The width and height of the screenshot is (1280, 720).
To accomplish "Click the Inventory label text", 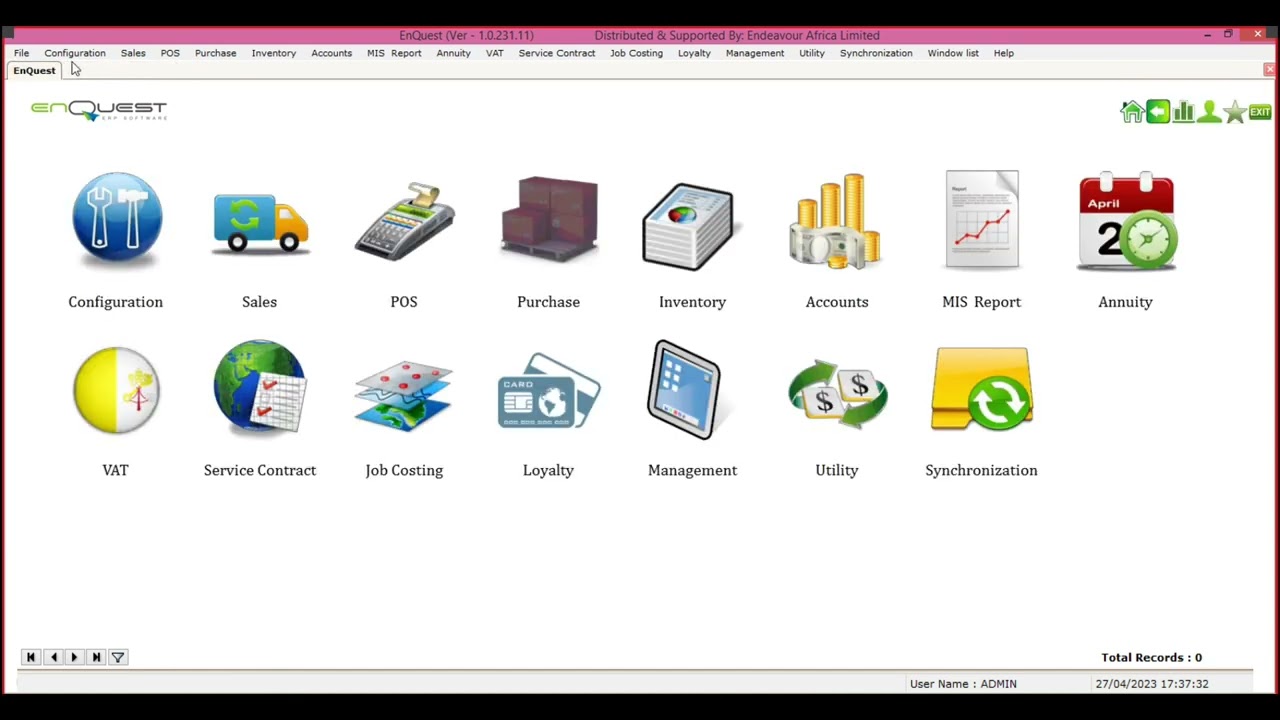I will coord(693,302).
